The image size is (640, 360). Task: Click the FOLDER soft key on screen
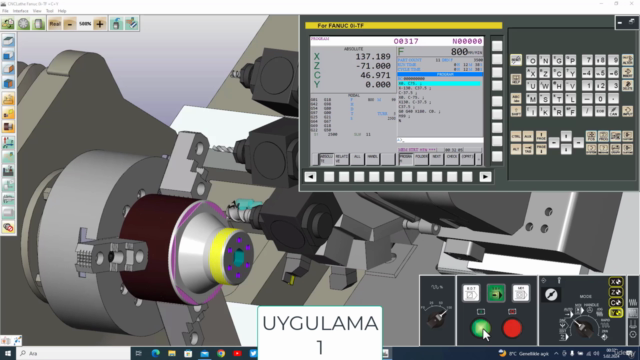421,159
